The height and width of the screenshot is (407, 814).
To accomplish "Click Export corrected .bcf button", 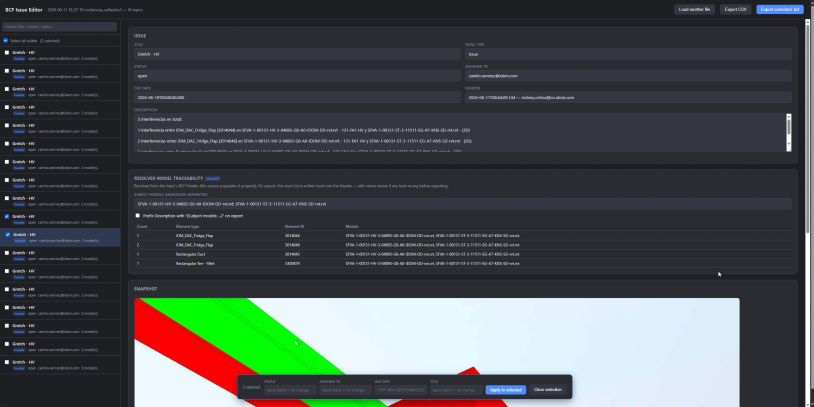I will (x=780, y=9).
